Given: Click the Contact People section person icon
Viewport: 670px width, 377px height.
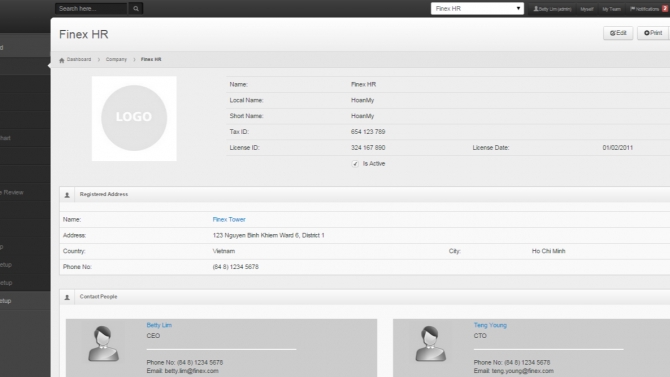Looking at the screenshot, I should click(x=67, y=297).
